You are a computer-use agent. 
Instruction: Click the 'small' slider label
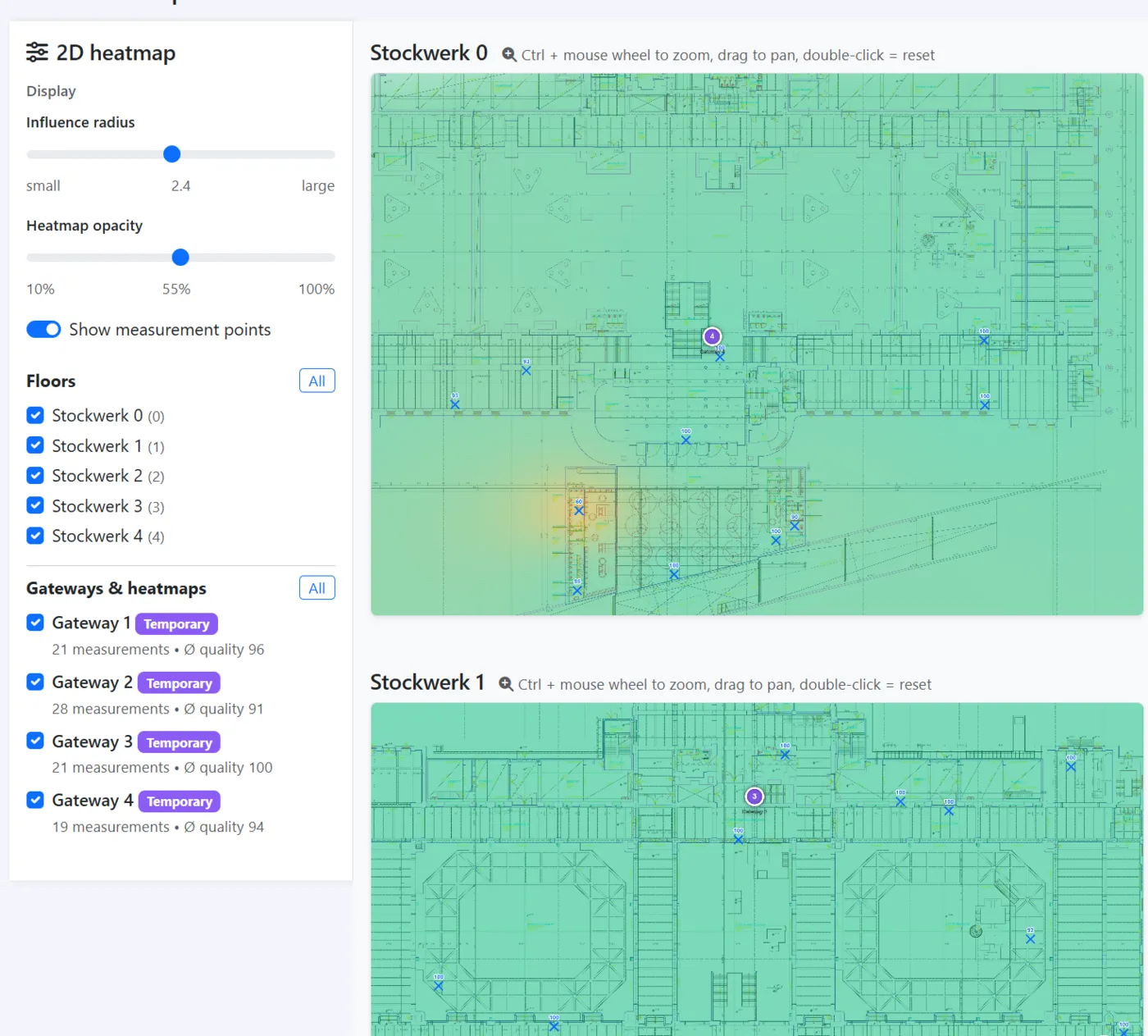point(43,186)
